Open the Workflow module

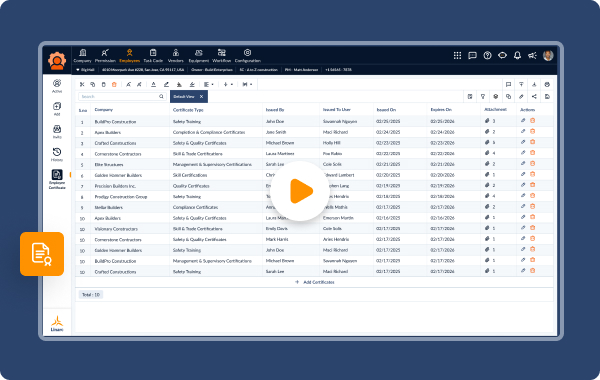click(x=222, y=55)
